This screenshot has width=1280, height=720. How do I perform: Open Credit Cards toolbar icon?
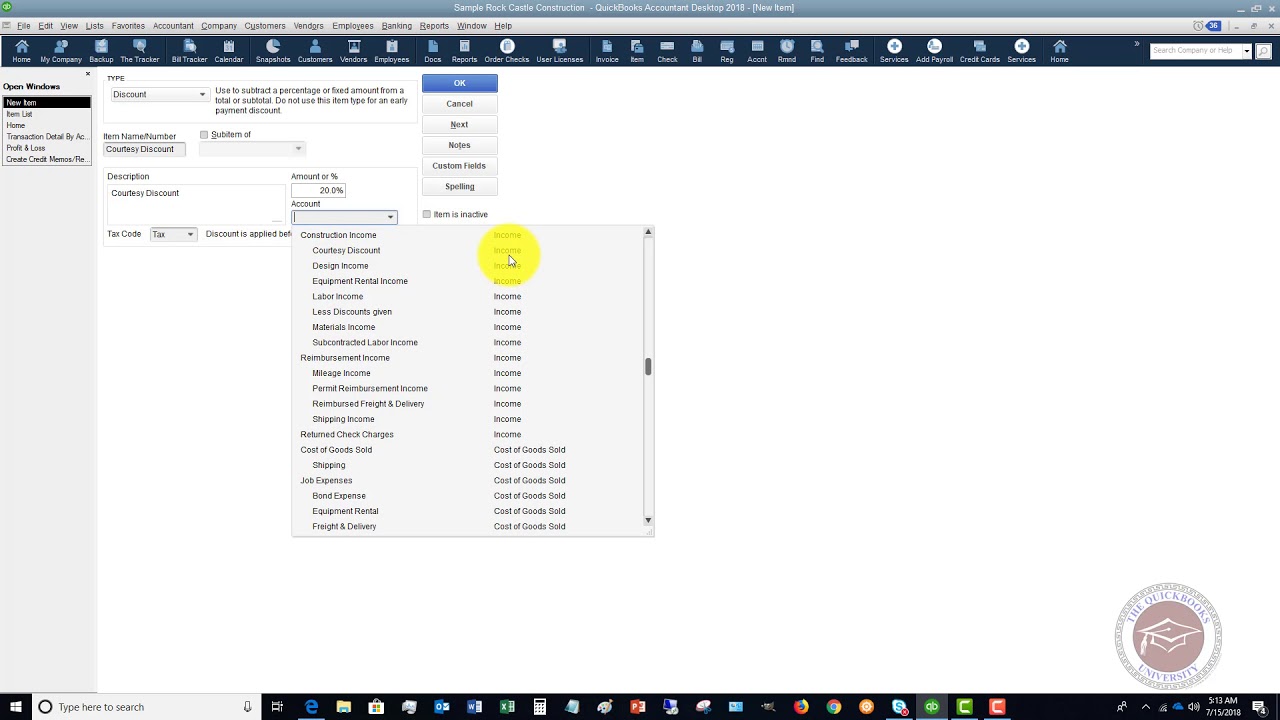pos(979,51)
